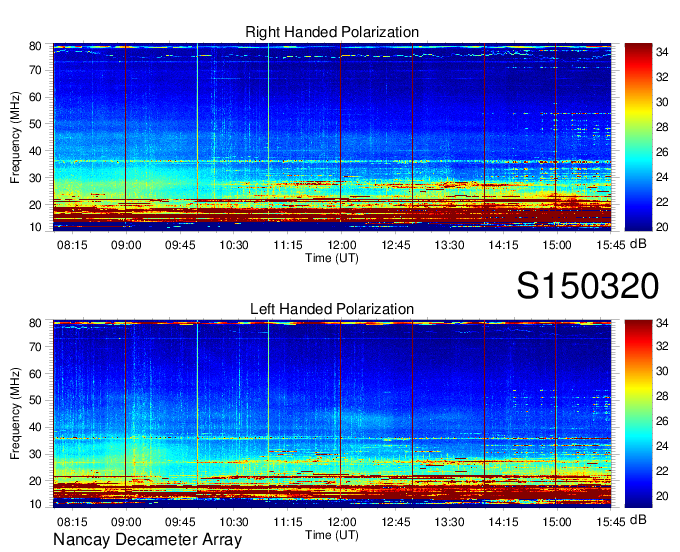Select 26 dB mark on Right Handed colour bar
The image size is (680, 552).
tap(662, 152)
